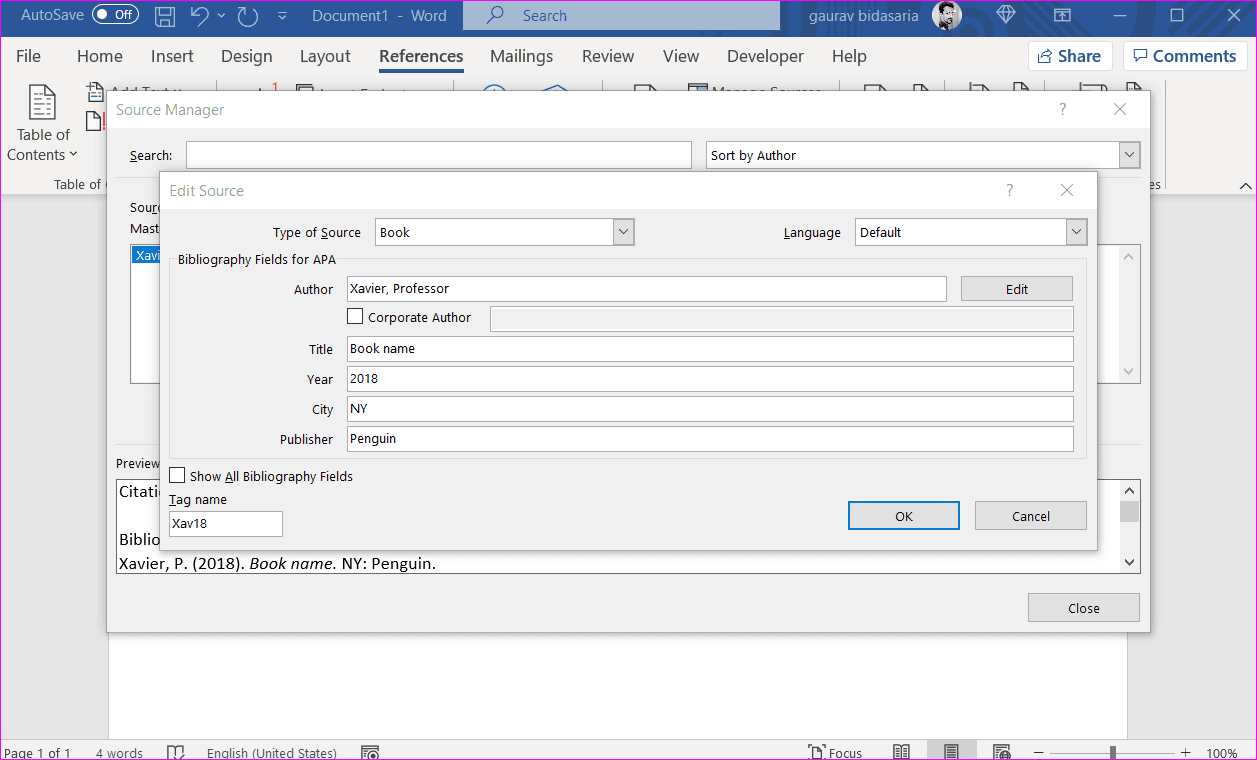The image size is (1257, 760).
Task: Click the Author text field
Action: [646, 289]
